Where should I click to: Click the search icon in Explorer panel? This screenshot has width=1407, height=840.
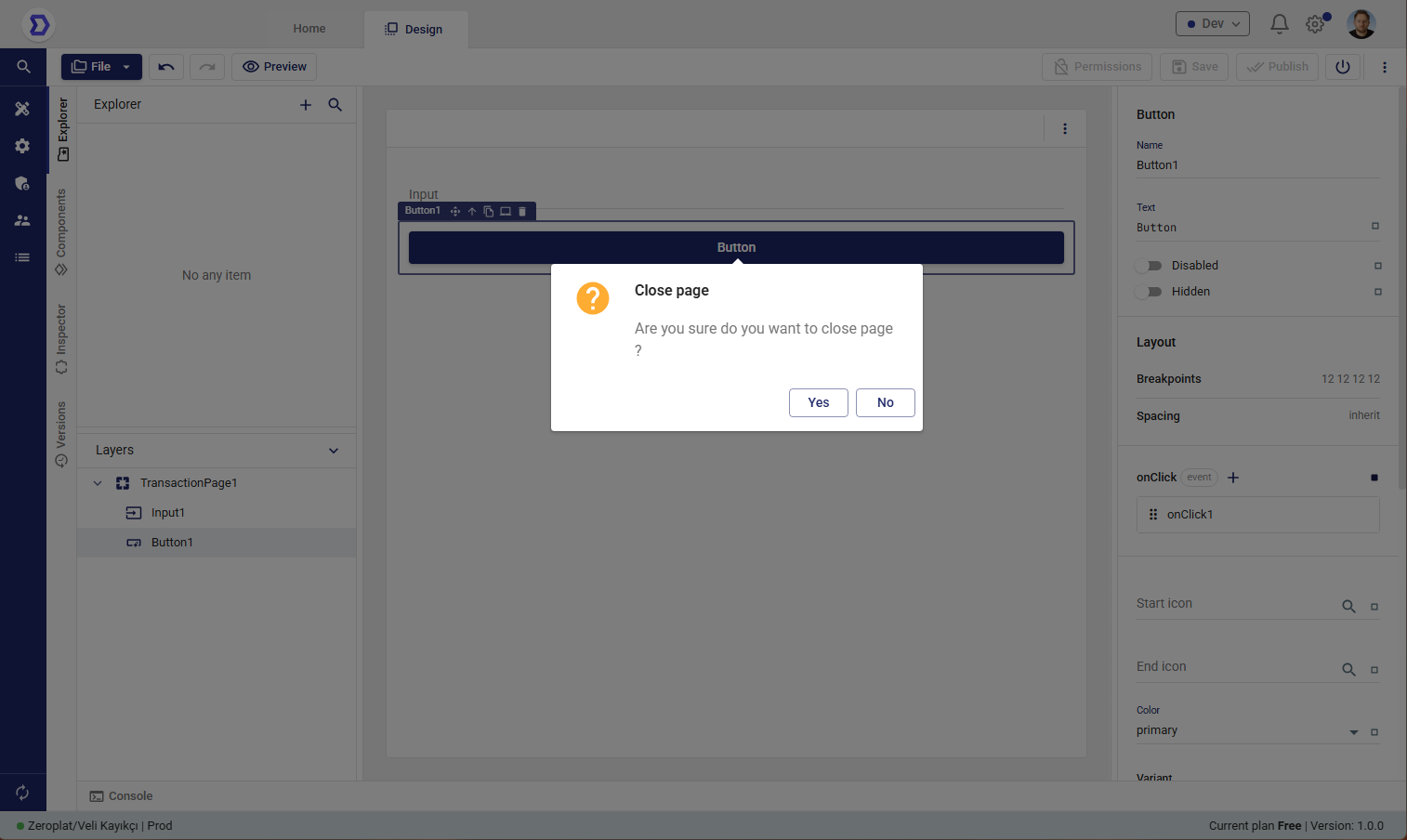click(335, 105)
